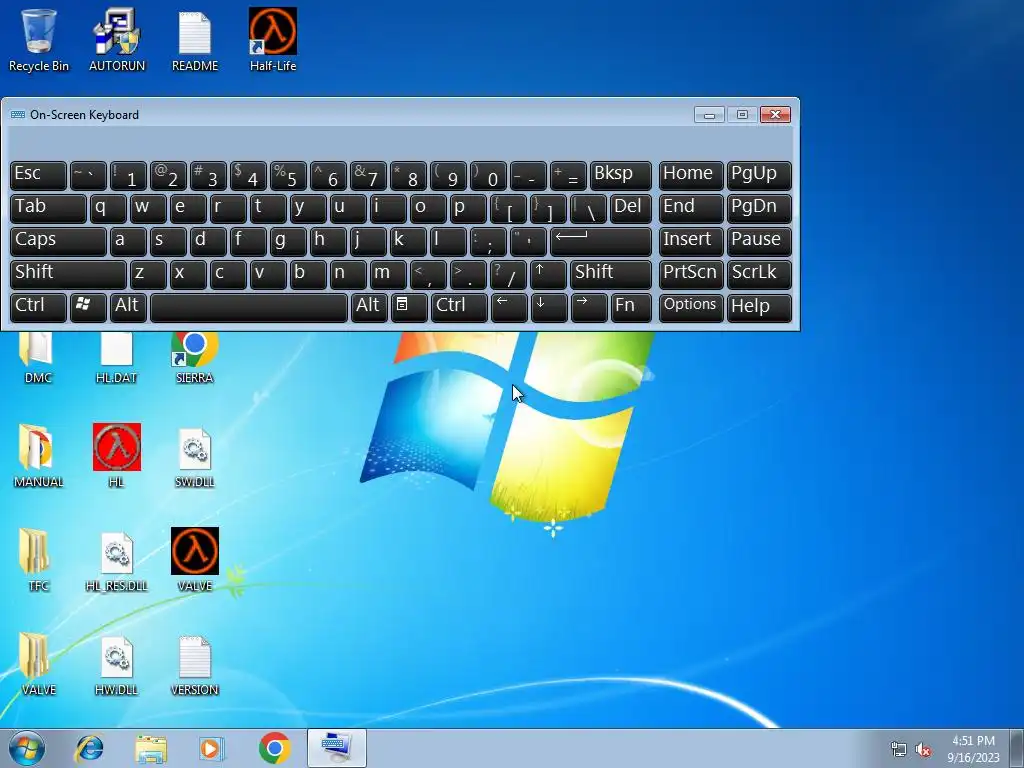Viewport: 1024px width, 768px height.
Task: Click the left arrow key
Action: click(509, 307)
